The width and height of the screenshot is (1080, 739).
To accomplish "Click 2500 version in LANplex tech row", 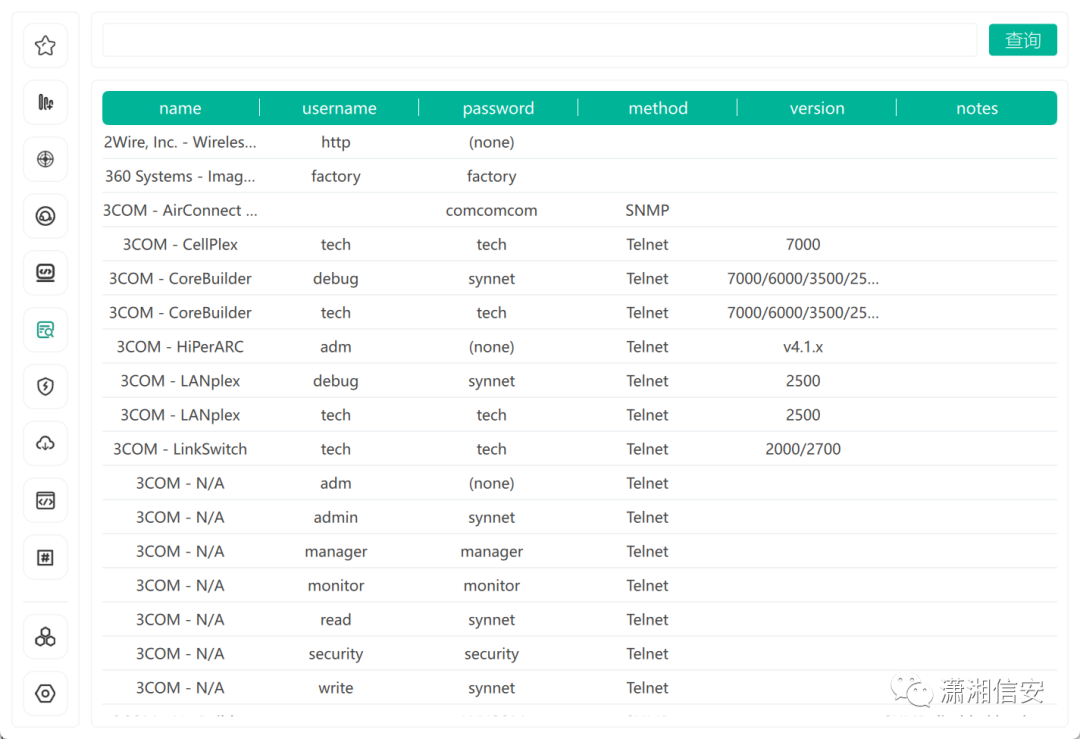I will (x=802, y=415).
